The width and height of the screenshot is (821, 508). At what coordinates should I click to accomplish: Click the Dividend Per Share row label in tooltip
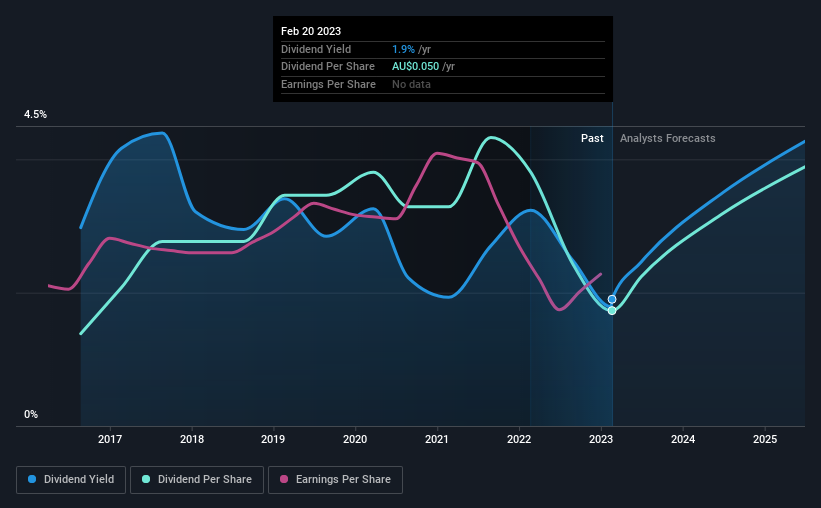[328, 67]
